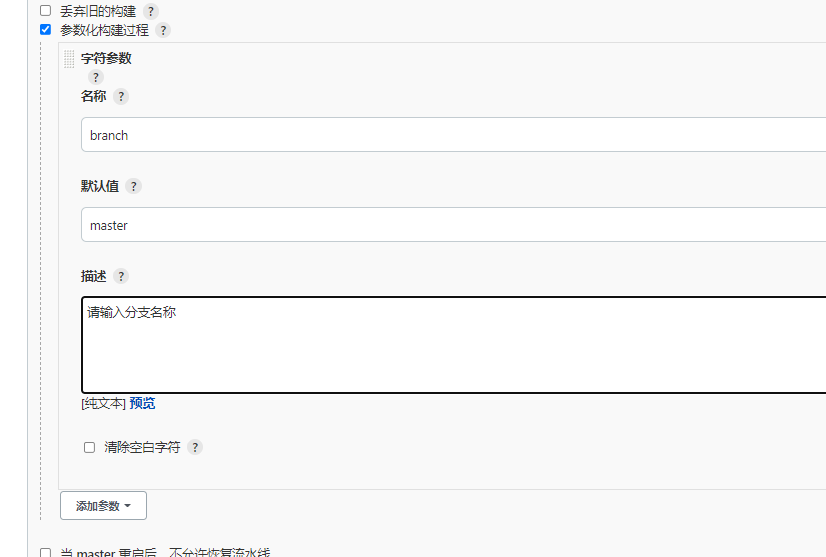The image size is (826, 557).
Task: Show help for 默认值 field
Action: [133, 187]
